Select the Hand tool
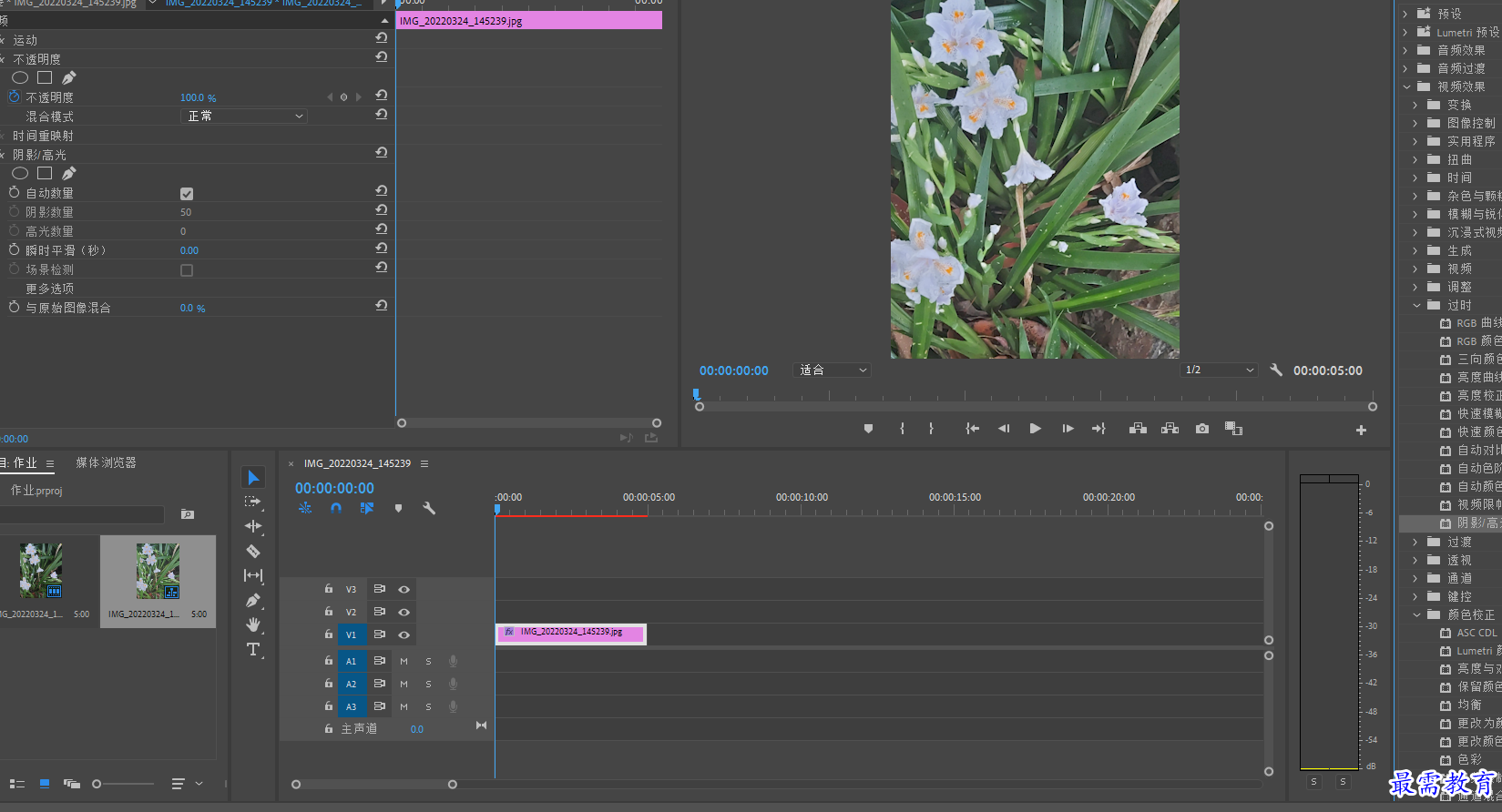The height and width of the screenshot is (812, 1502). click(x=253, y=624)
